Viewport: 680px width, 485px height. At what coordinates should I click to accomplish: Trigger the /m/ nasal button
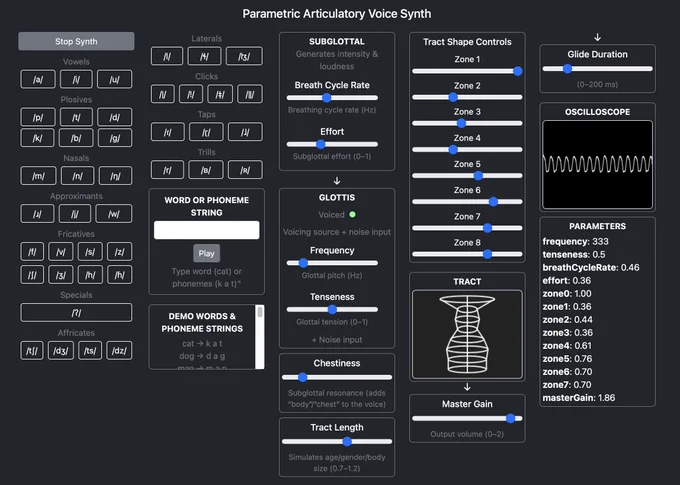pyautogui.click(x=38, y=176)
